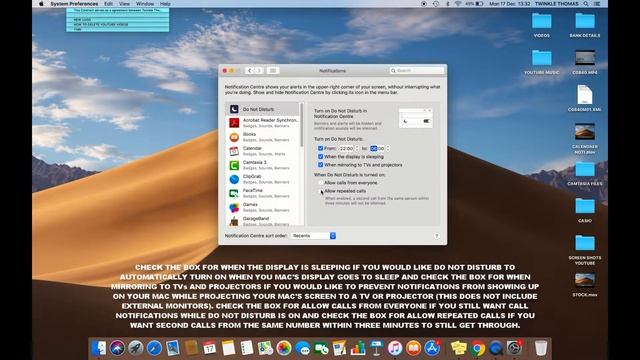Select Acrobat Reader Synchronizer in the app list
Viewport: 640px width, 360px height.
tap(263, 123)
